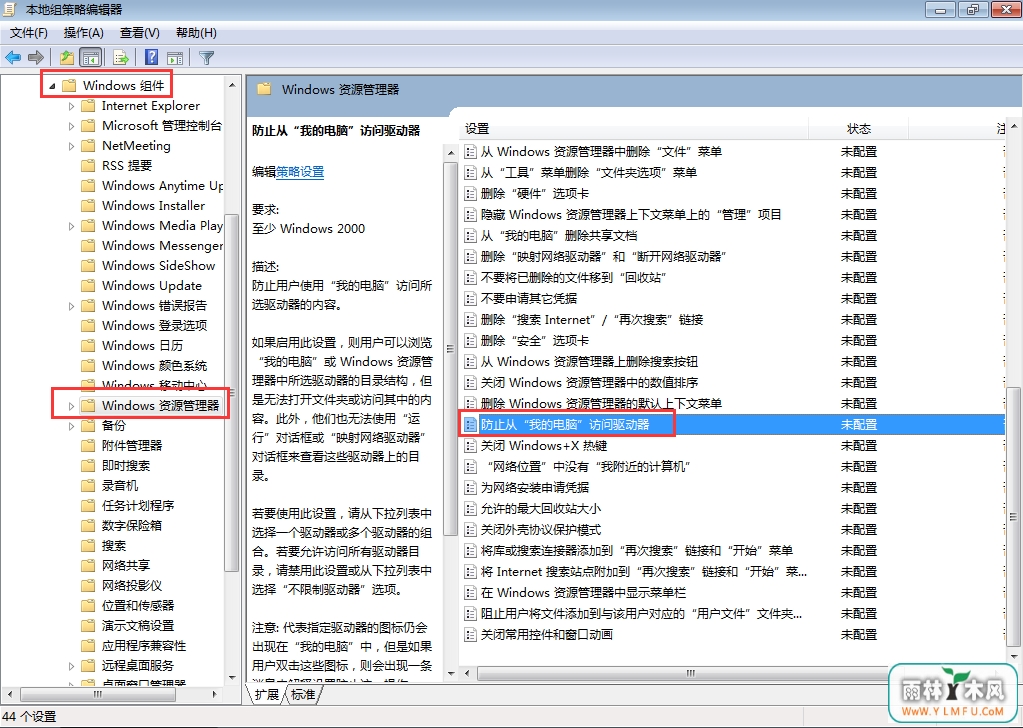
Task: Select the Windows 日历 tree item
Action: tap(142, 346)
